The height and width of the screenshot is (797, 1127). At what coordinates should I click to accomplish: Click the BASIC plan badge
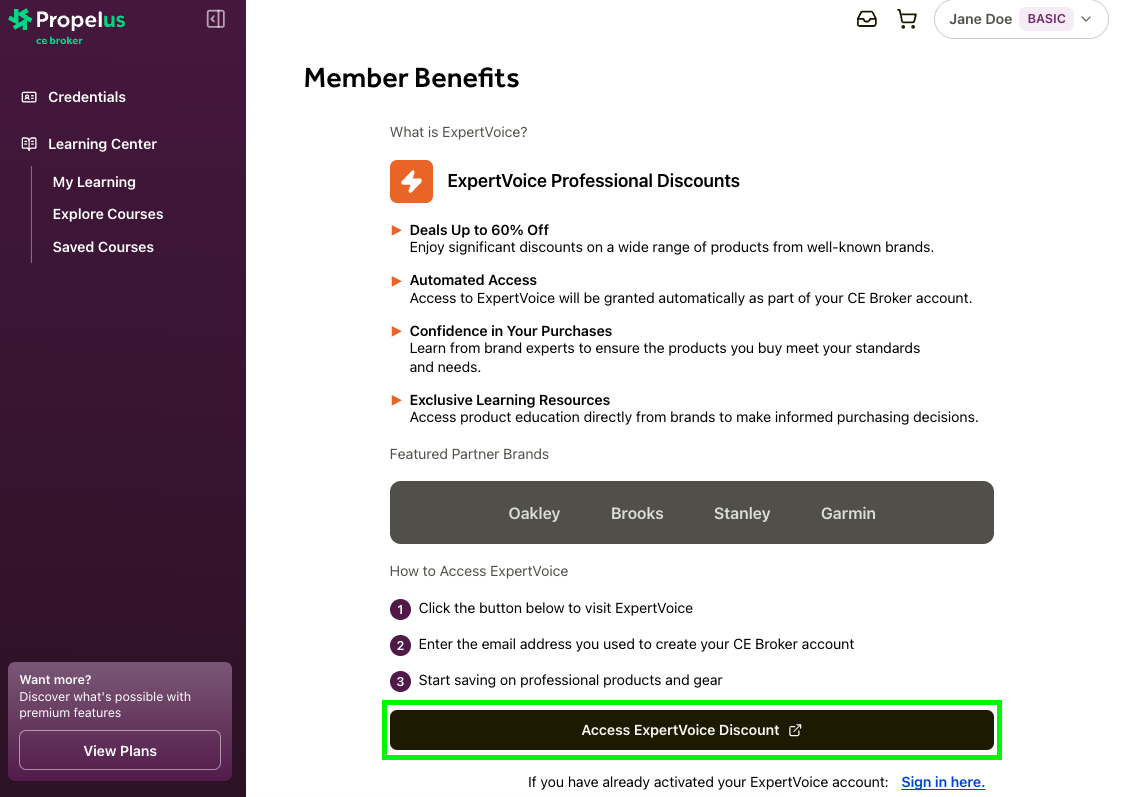pyautogui.click(x=1046, y=19)
